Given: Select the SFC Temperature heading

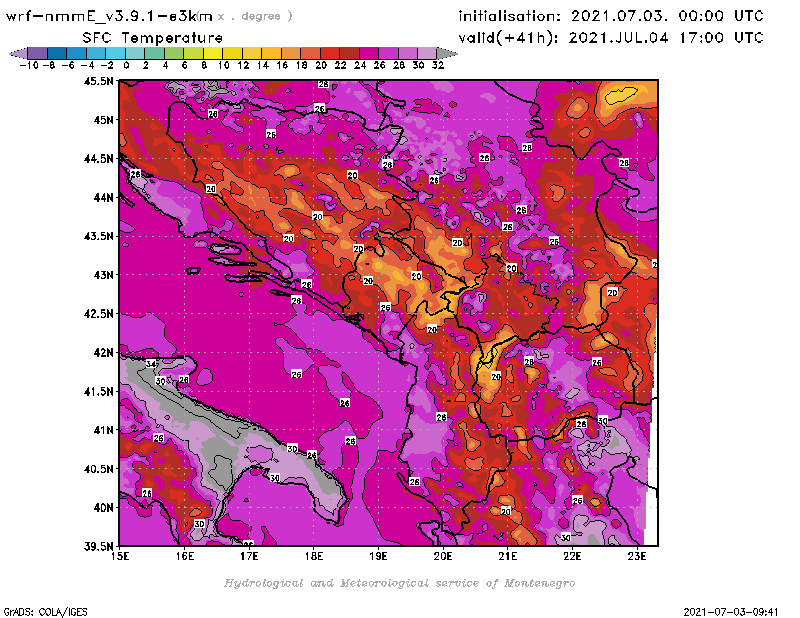Looking at the screenshot, I should pos(153,38).
